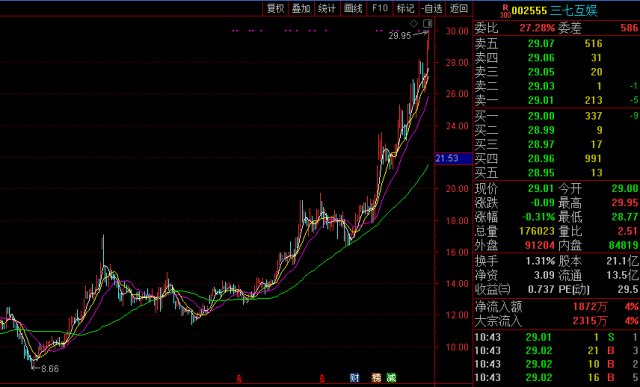Select the 叠加 overlay button
This screenshot has width=640, height=387.
(301, 8)
